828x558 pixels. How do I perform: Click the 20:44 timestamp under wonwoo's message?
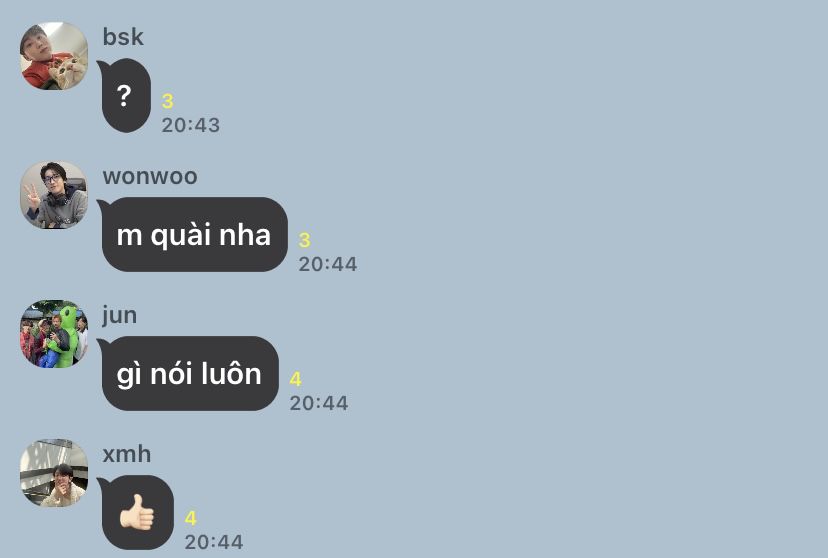click(x=328, y=264)
